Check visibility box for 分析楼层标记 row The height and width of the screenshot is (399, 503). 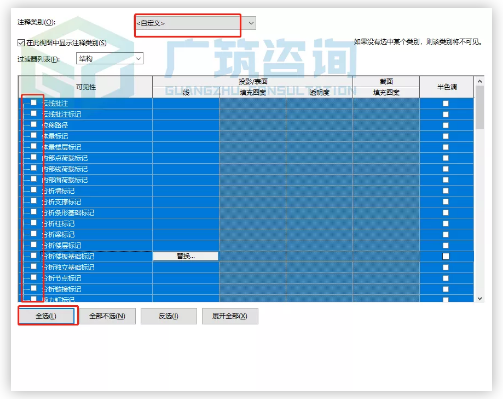33,245
